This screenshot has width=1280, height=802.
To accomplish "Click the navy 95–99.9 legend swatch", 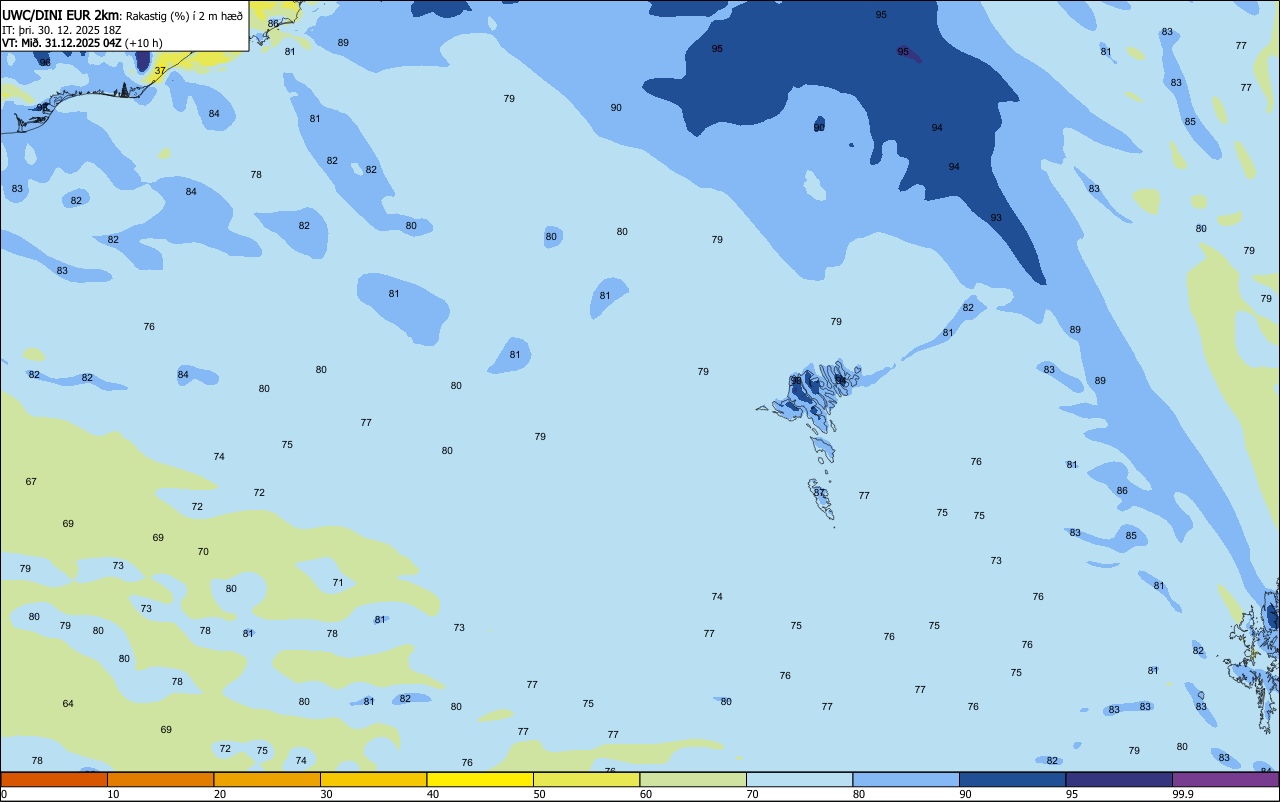I will point(1119,779).
